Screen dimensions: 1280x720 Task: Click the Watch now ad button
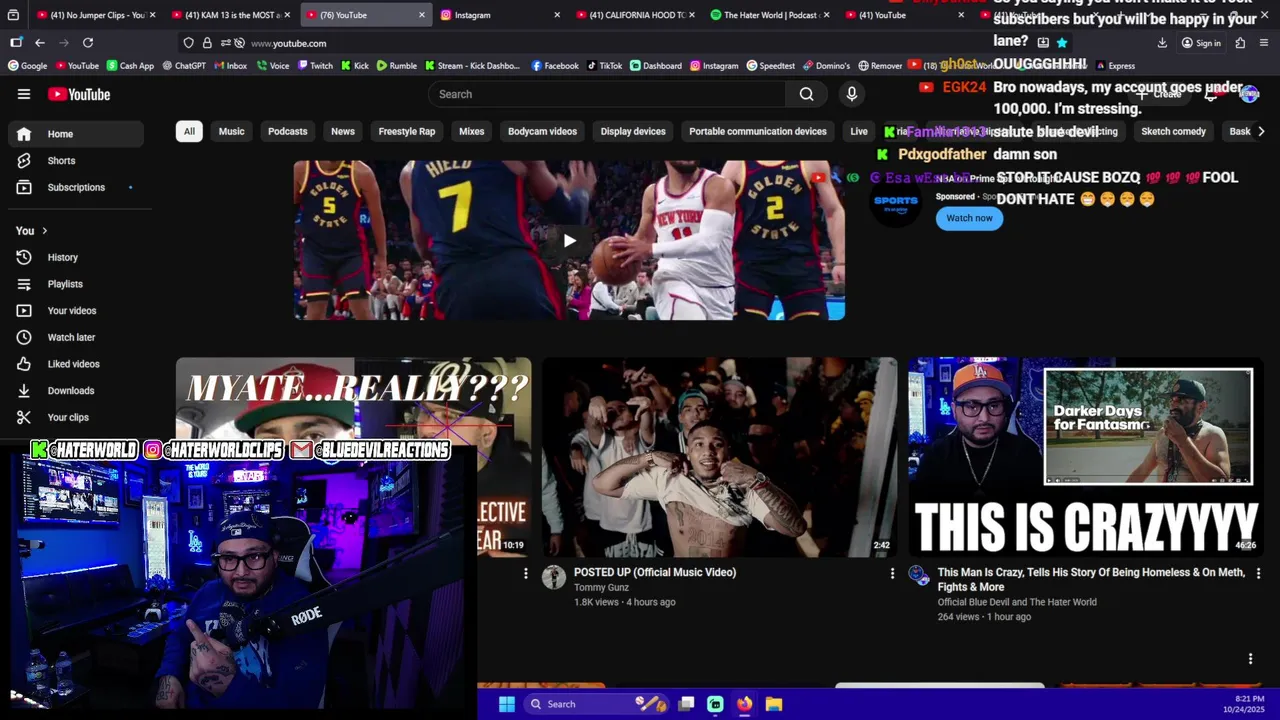click(x=969, y=218)
